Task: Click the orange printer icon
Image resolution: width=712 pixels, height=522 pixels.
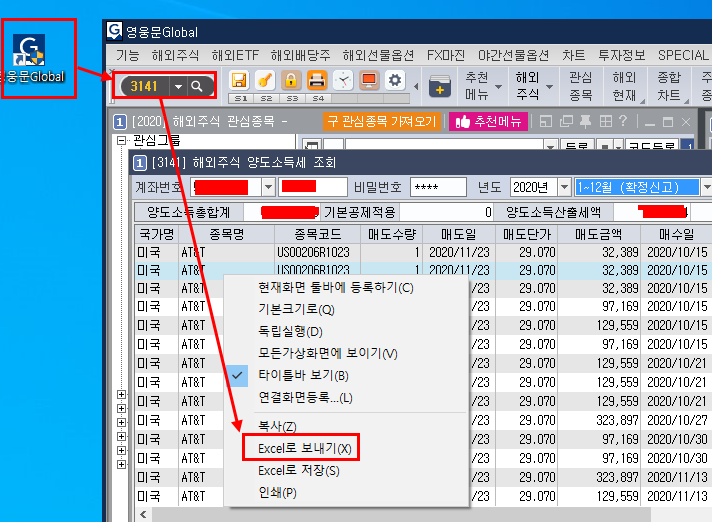Action: click(316, 81)
